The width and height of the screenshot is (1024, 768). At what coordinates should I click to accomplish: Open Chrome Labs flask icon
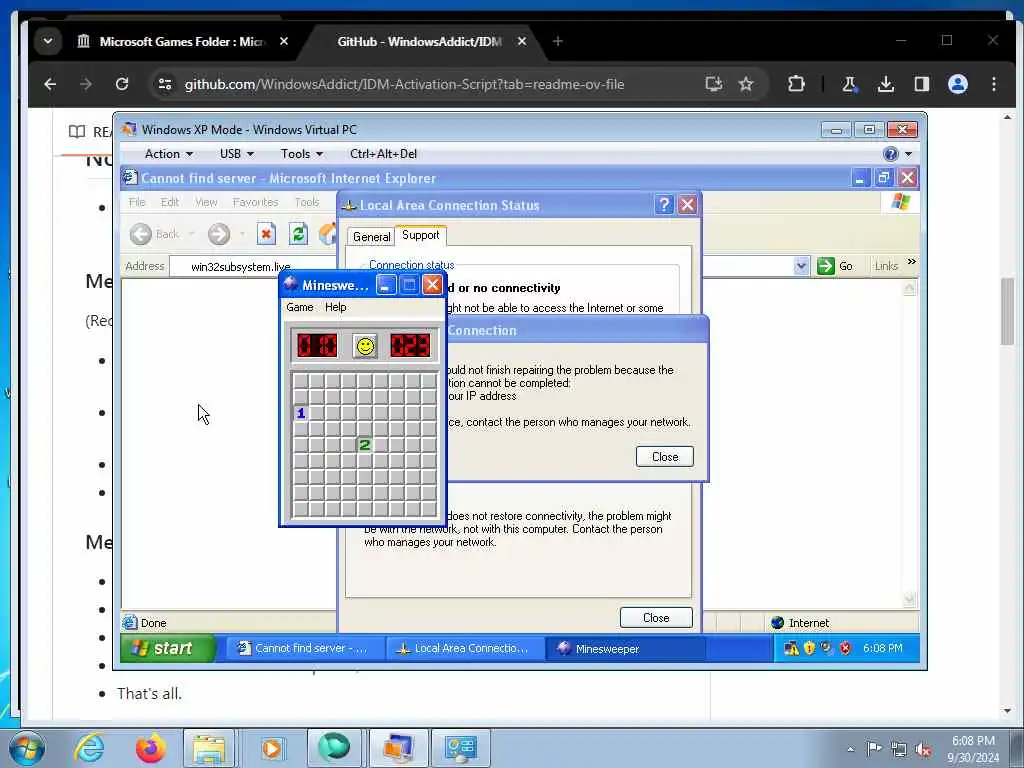coord(849,84)
